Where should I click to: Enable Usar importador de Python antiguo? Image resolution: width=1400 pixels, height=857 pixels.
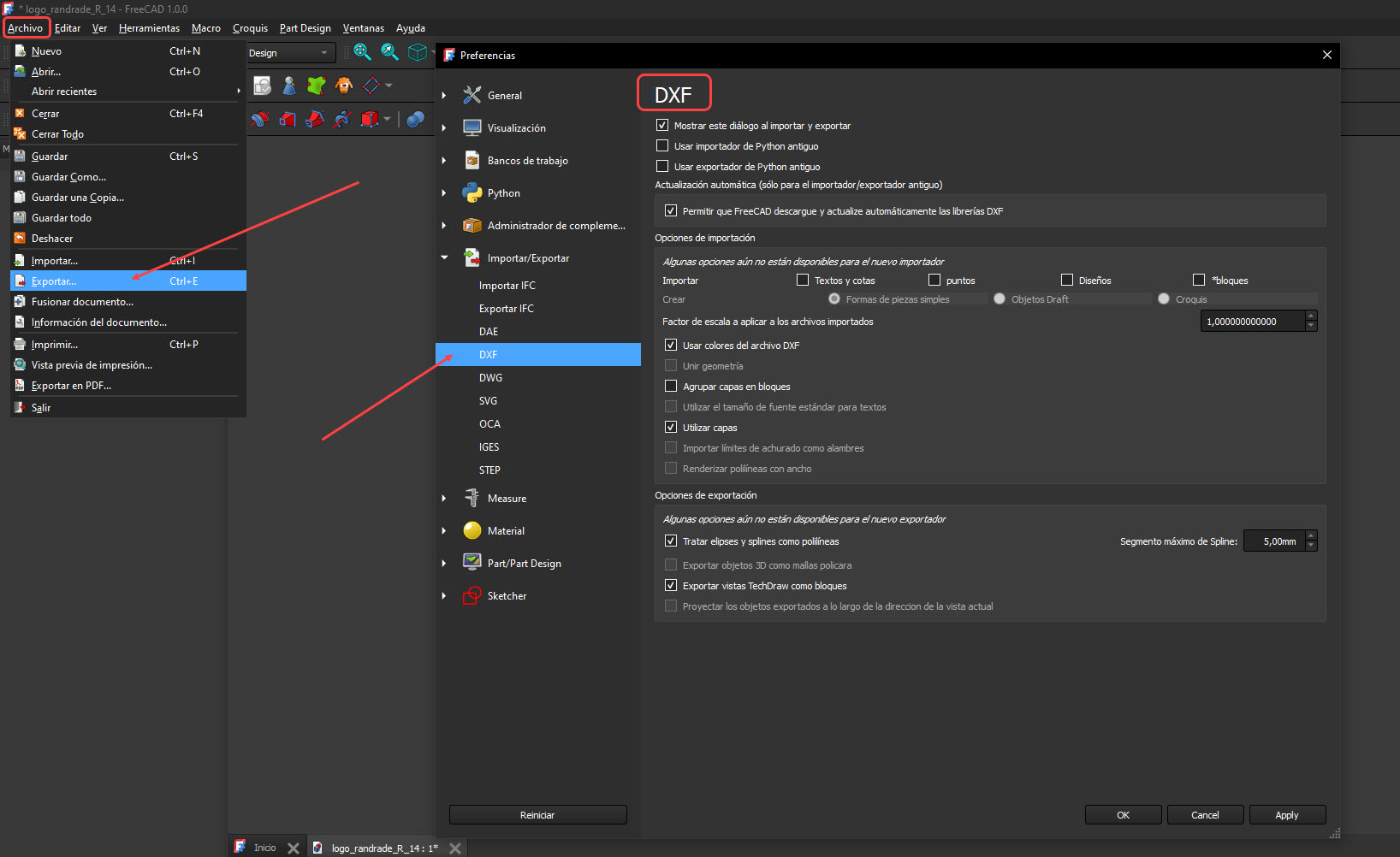tap(662, 145)
